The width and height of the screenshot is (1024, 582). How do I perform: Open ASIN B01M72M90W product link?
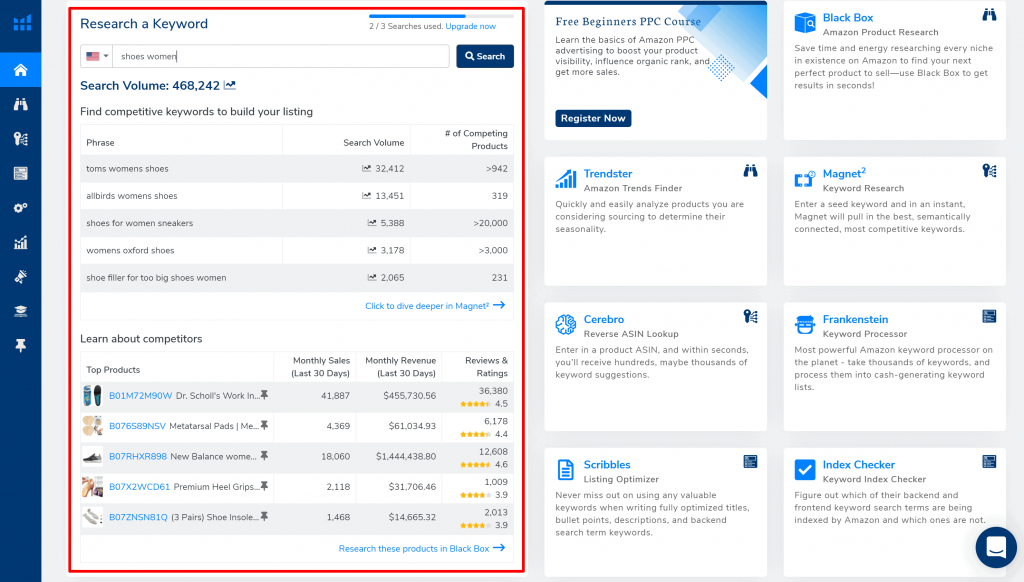[140, 396]
